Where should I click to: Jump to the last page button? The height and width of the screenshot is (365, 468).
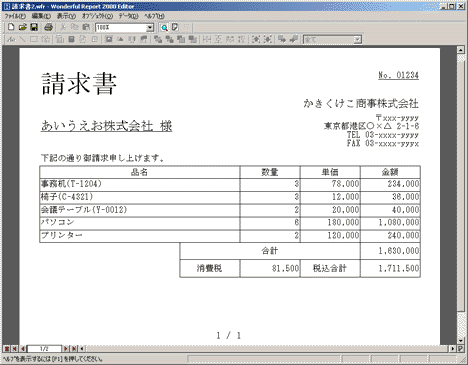pyautogui.click(x=74, y=349)
